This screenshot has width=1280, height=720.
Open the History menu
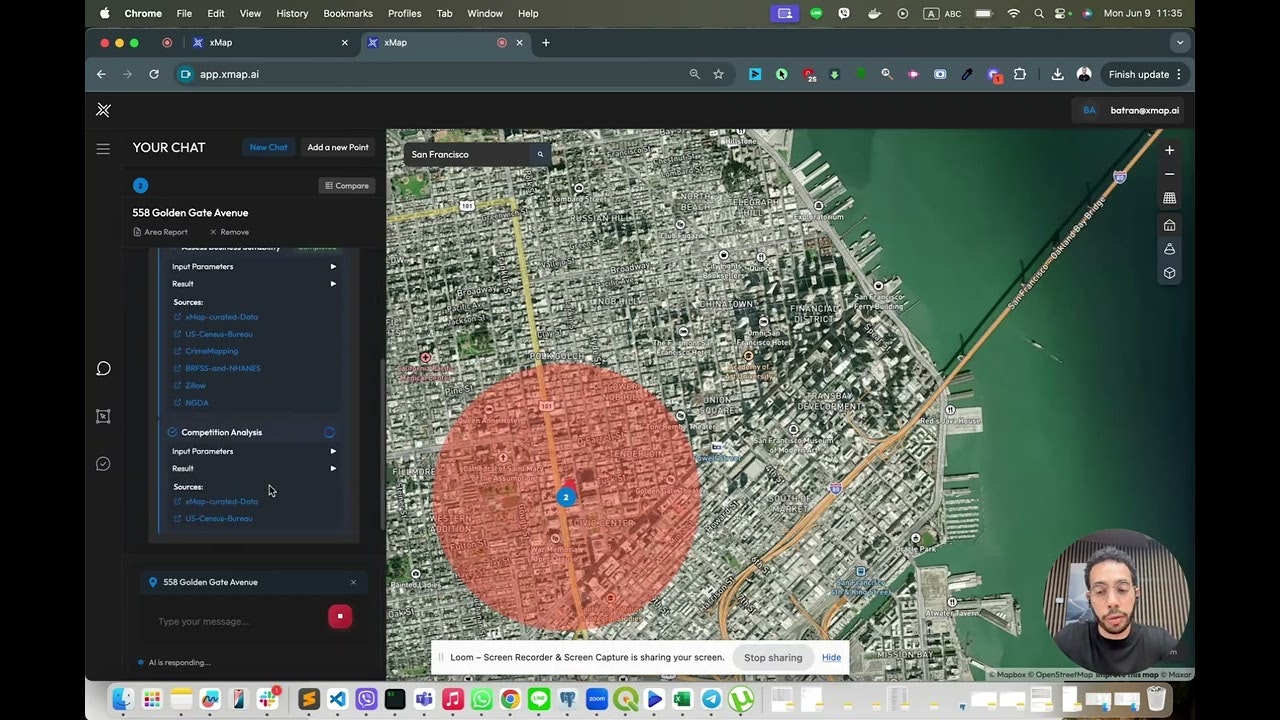coord(292,13)
